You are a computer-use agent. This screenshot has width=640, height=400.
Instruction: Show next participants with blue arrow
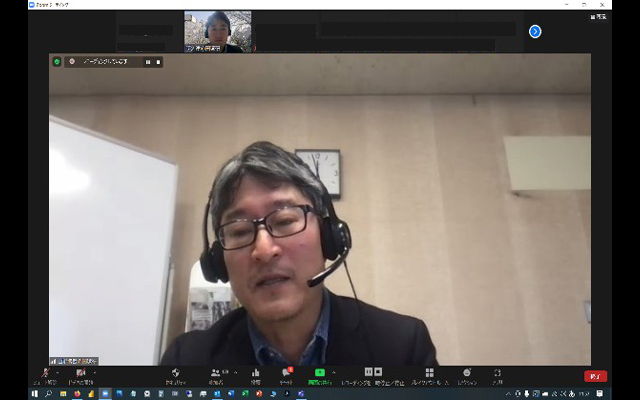pos(535,31)
